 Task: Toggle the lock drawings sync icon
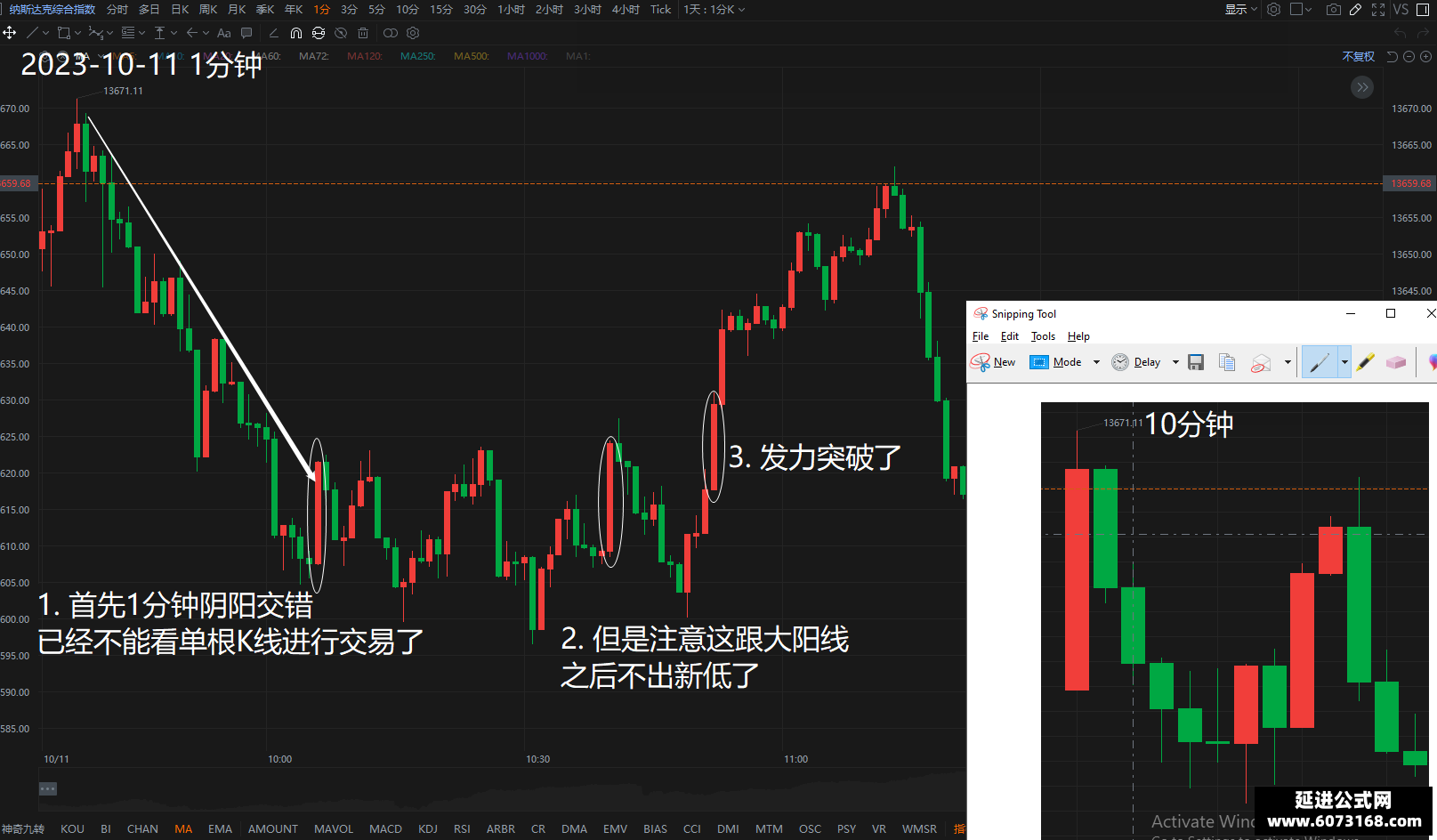tap(319, 33)
